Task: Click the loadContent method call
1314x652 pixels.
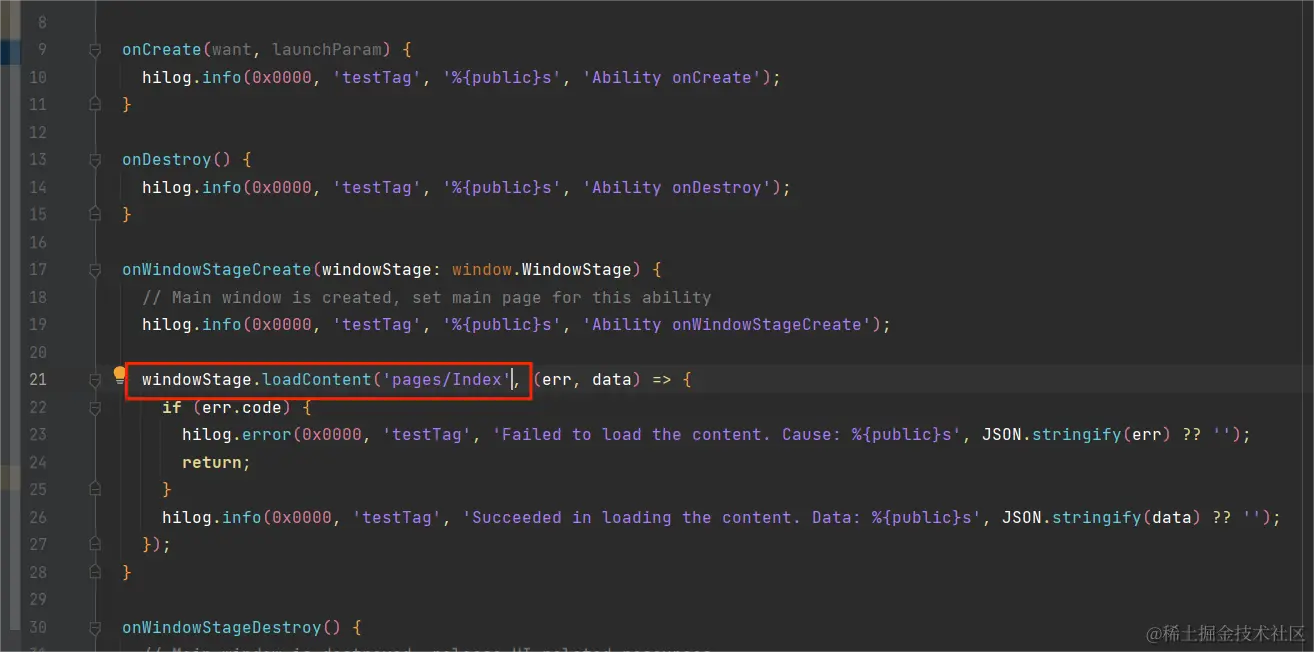Action: pos(317,379)
